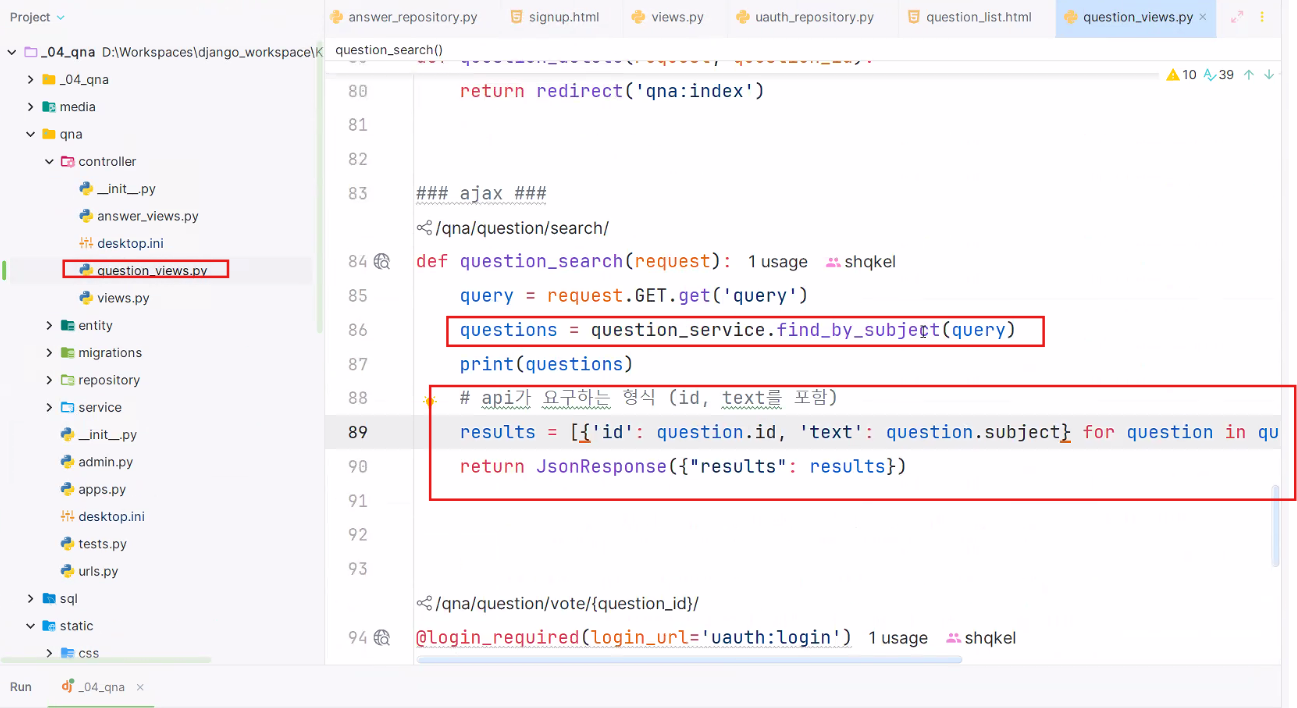Expand the media folder

click(31, 107)
